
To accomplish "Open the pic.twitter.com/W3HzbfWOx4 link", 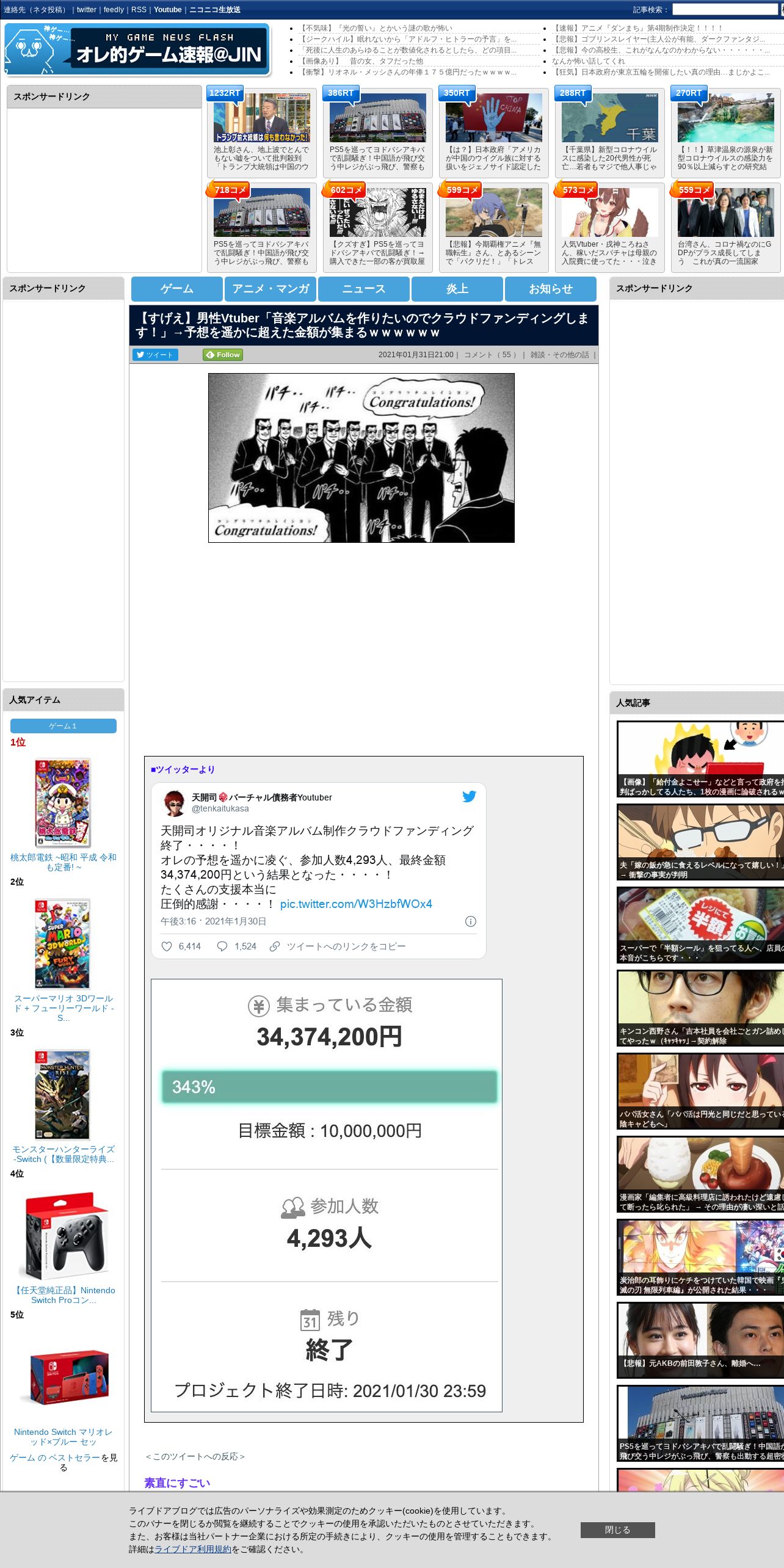I will tap(356, 904).
